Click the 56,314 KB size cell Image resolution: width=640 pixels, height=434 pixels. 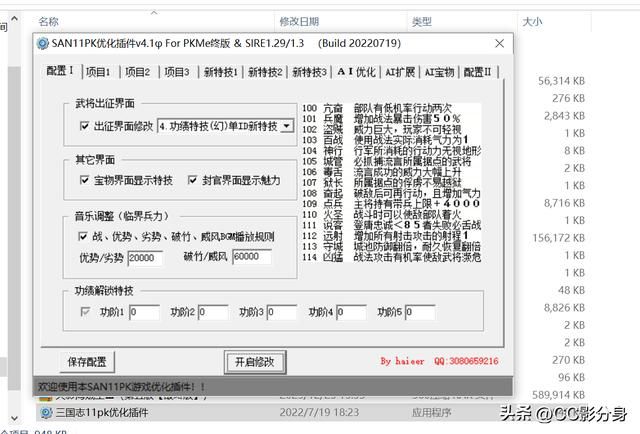(x=561, y=81)
